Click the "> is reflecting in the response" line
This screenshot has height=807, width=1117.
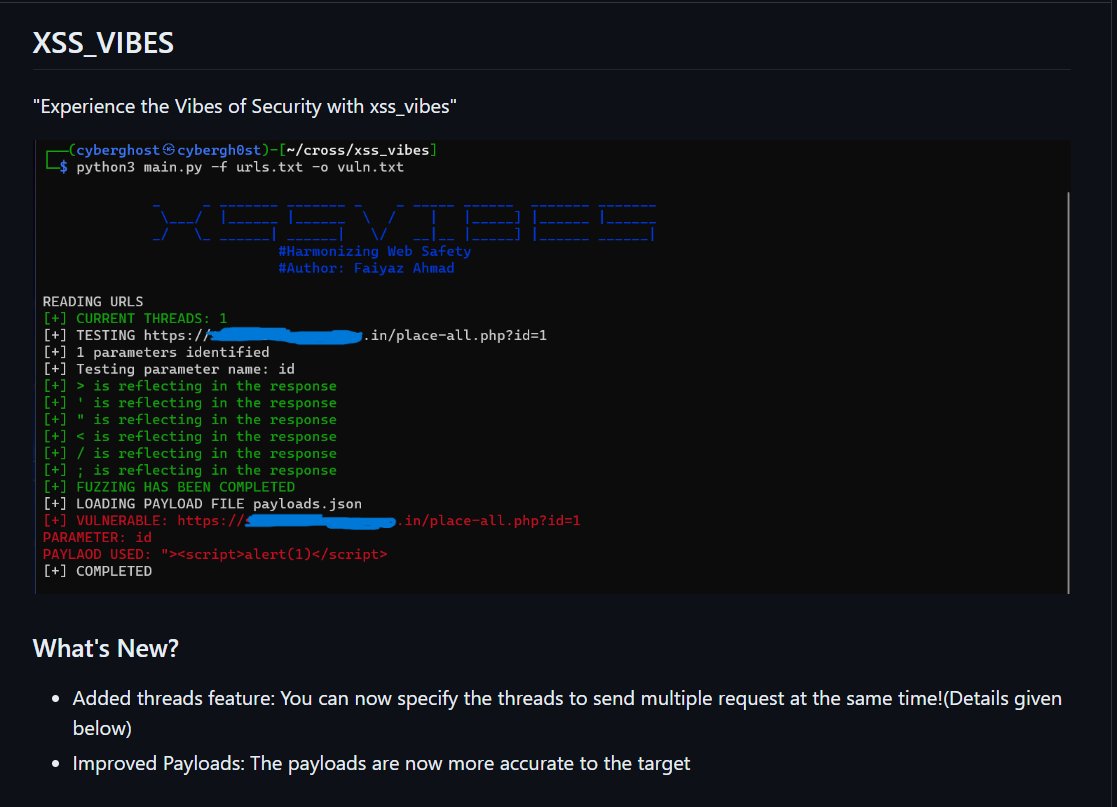click(x=189, y=386)
